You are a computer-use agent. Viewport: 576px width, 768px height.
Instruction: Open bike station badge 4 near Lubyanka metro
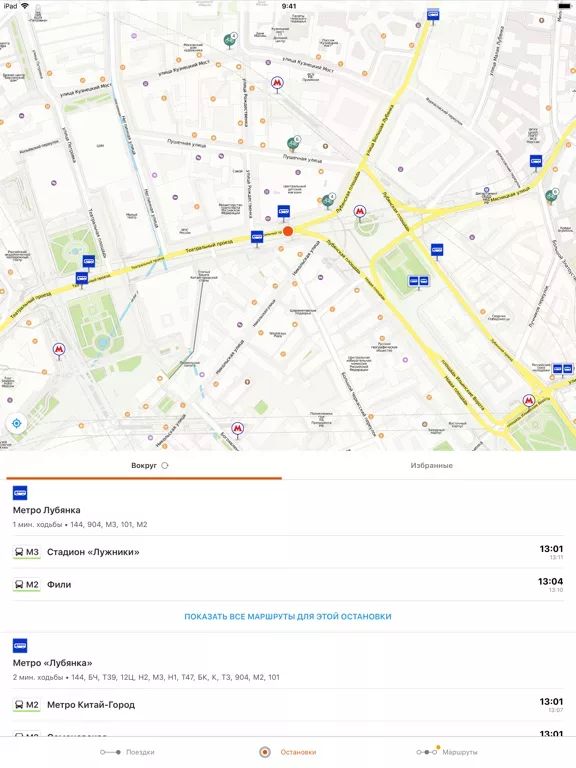coord(328,200)
